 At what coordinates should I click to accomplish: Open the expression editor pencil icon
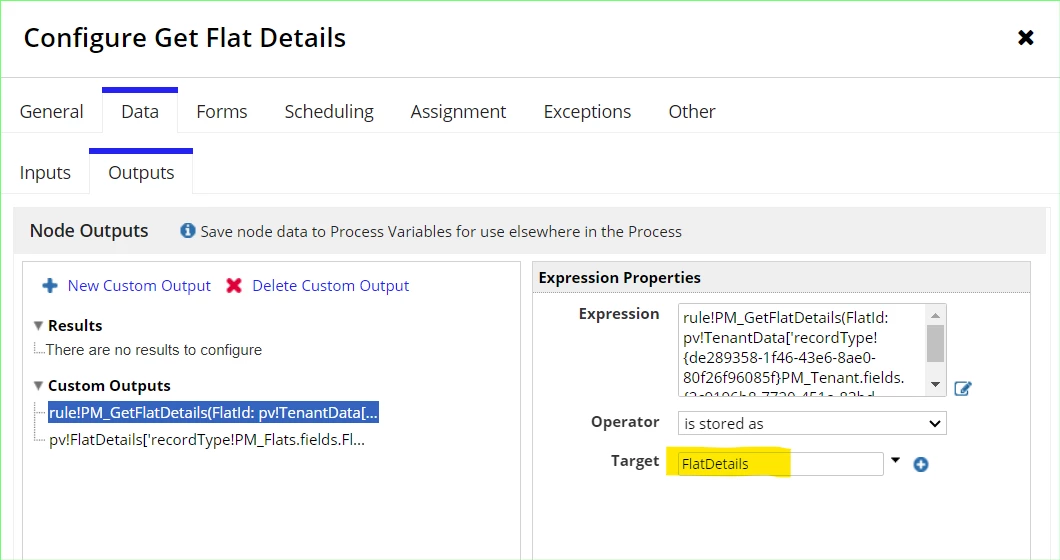[963, 388]
